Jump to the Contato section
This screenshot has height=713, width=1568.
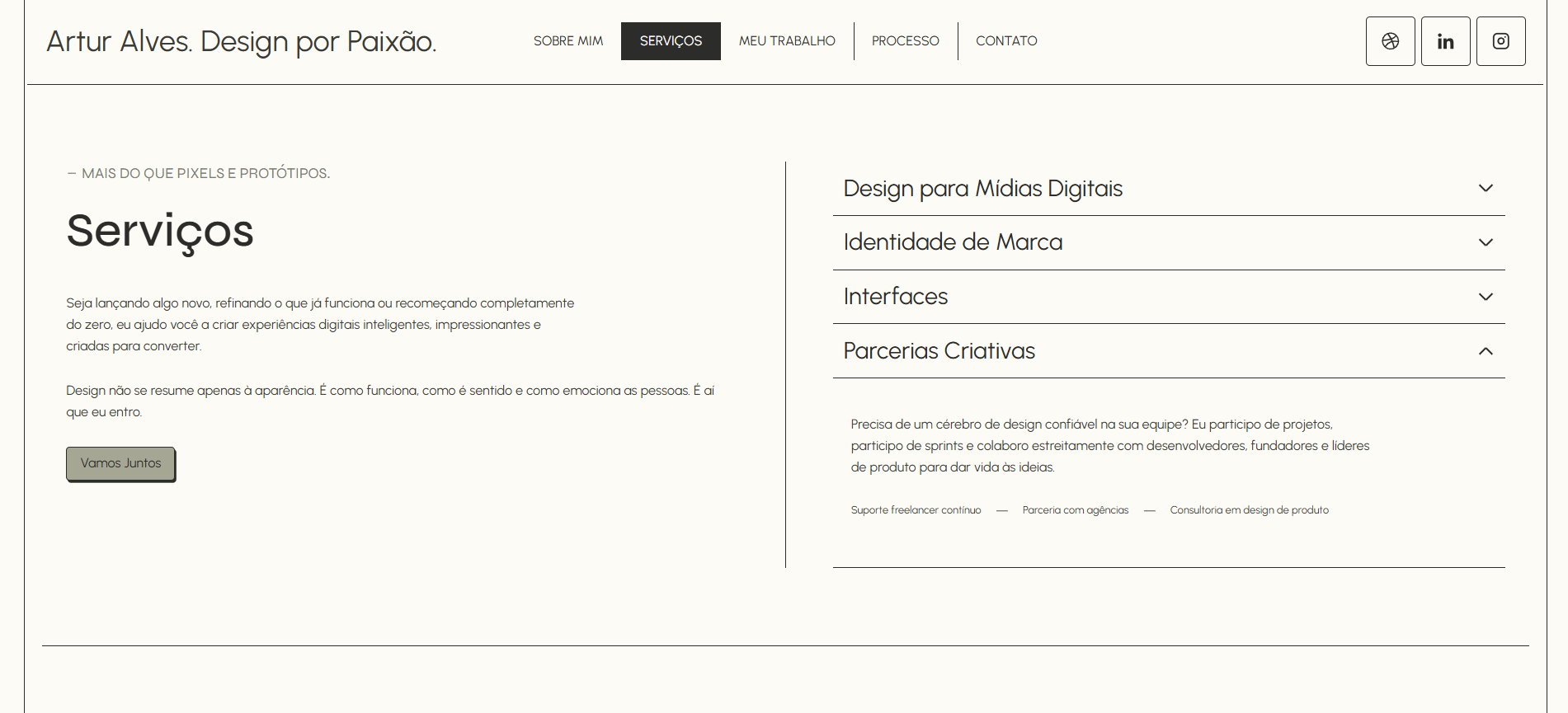point(1006,41)
